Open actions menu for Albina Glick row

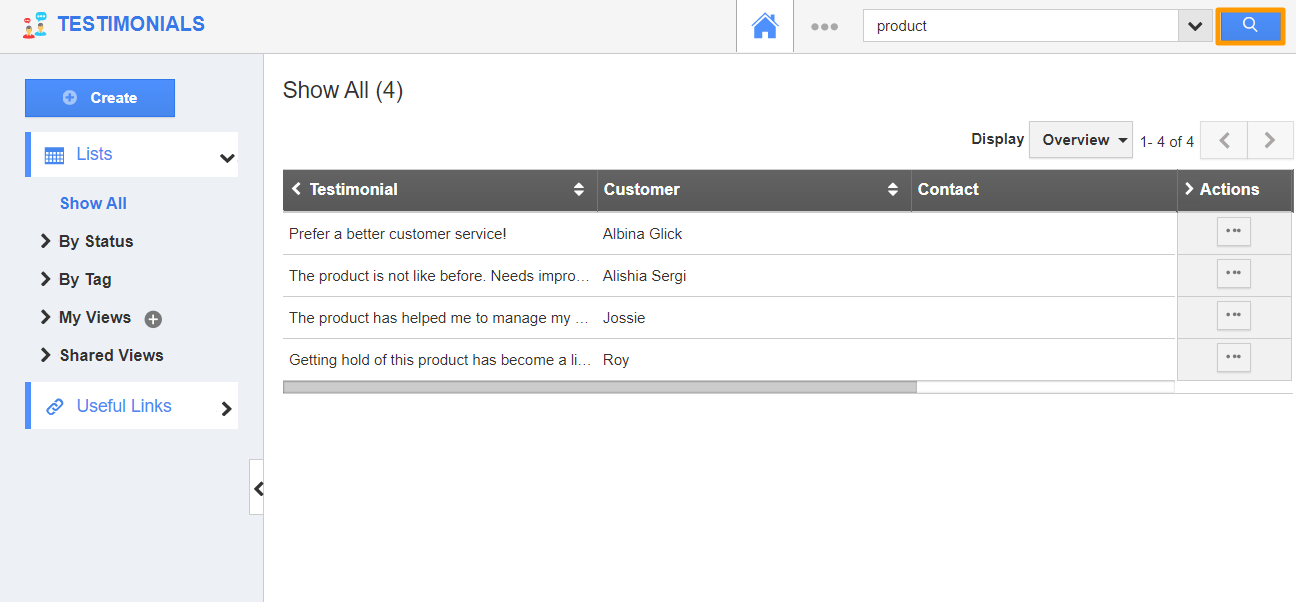pyautogui.click(x=1234, y=231)
